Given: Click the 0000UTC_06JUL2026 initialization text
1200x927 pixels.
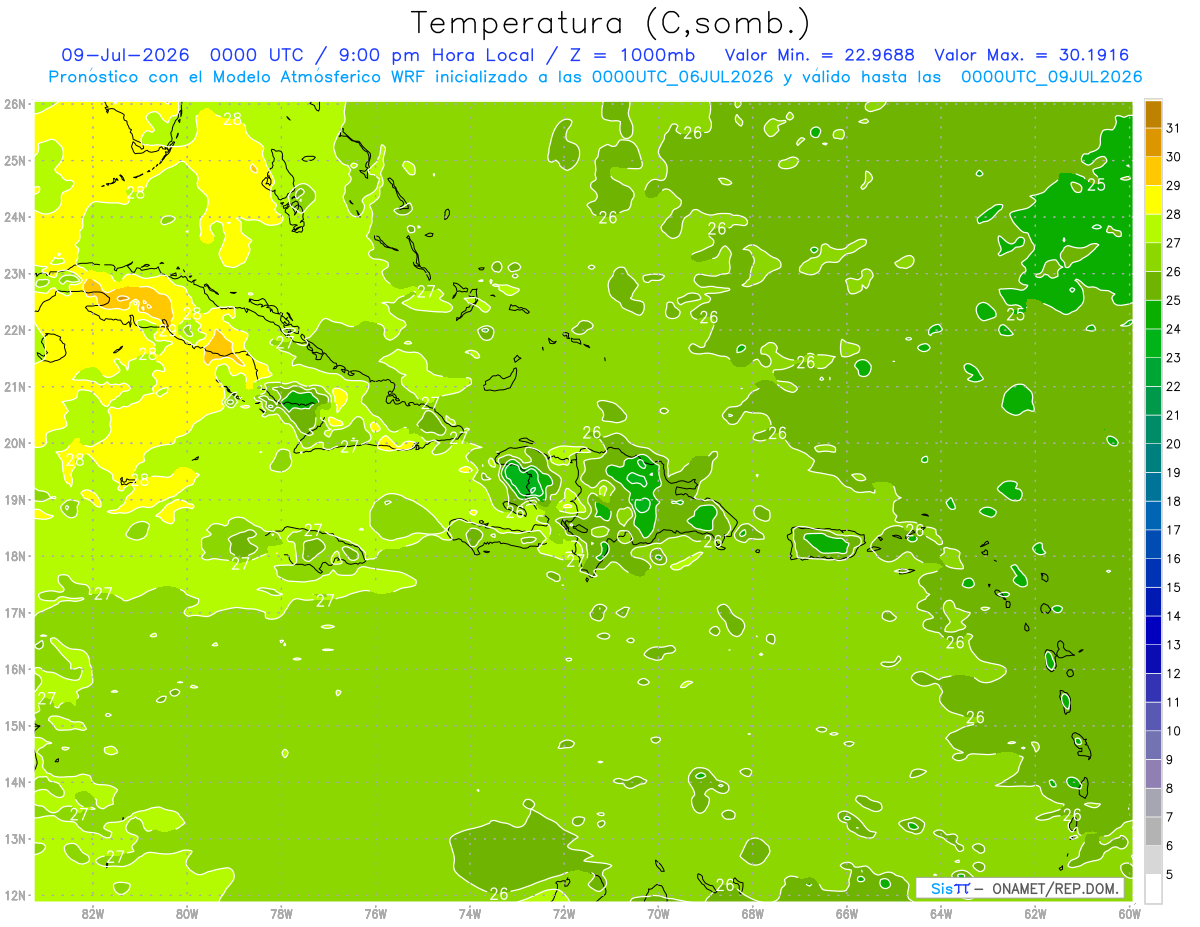Looking at the screenshot, I should (x=682, y=76).
